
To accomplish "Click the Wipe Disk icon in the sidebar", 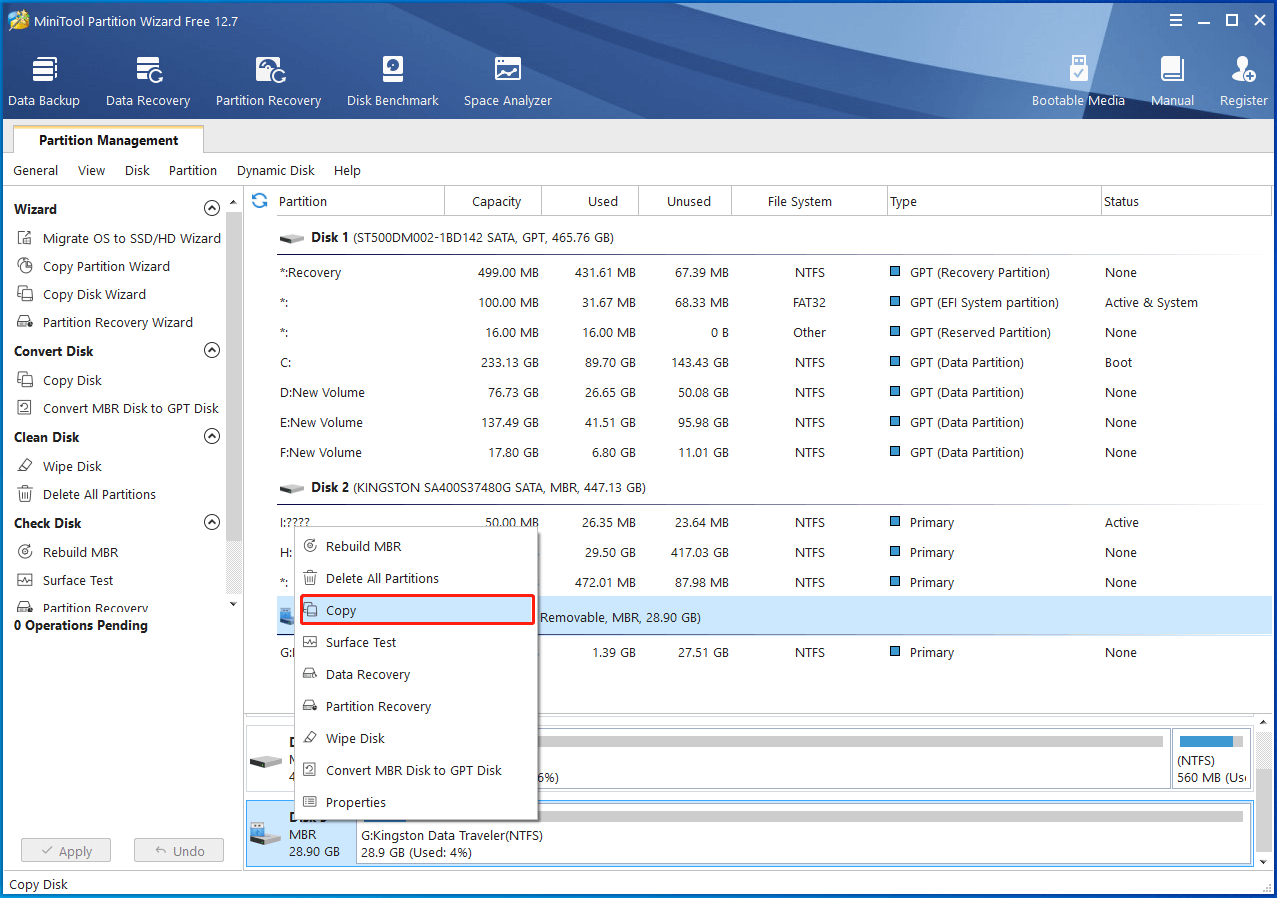I will 25,466.
